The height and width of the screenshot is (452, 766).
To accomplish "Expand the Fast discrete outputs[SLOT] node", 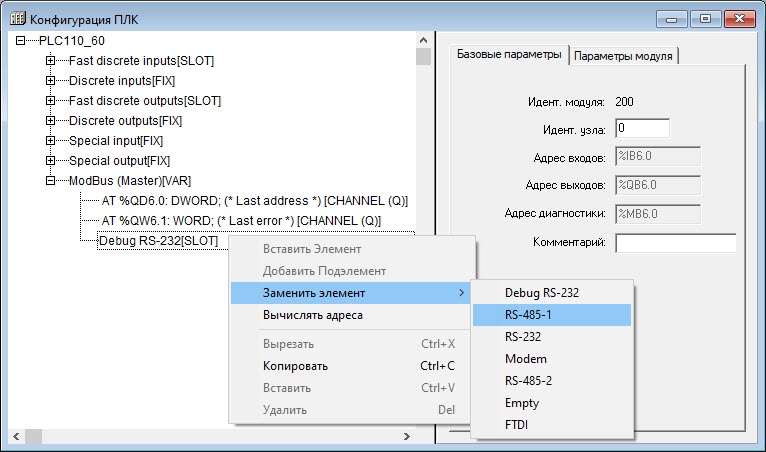I will (50, 101).
